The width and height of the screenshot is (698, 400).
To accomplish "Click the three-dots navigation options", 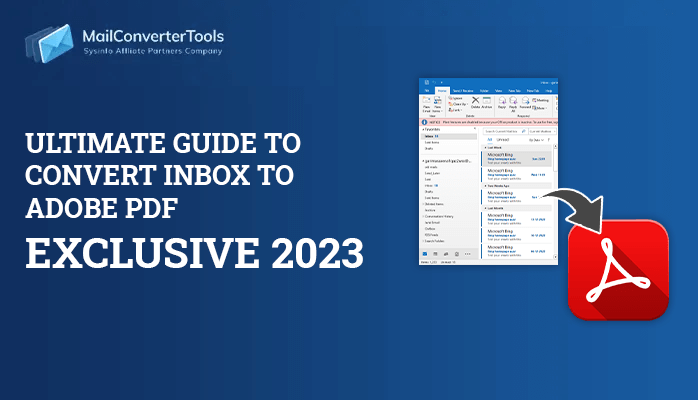I will (467, 254).
